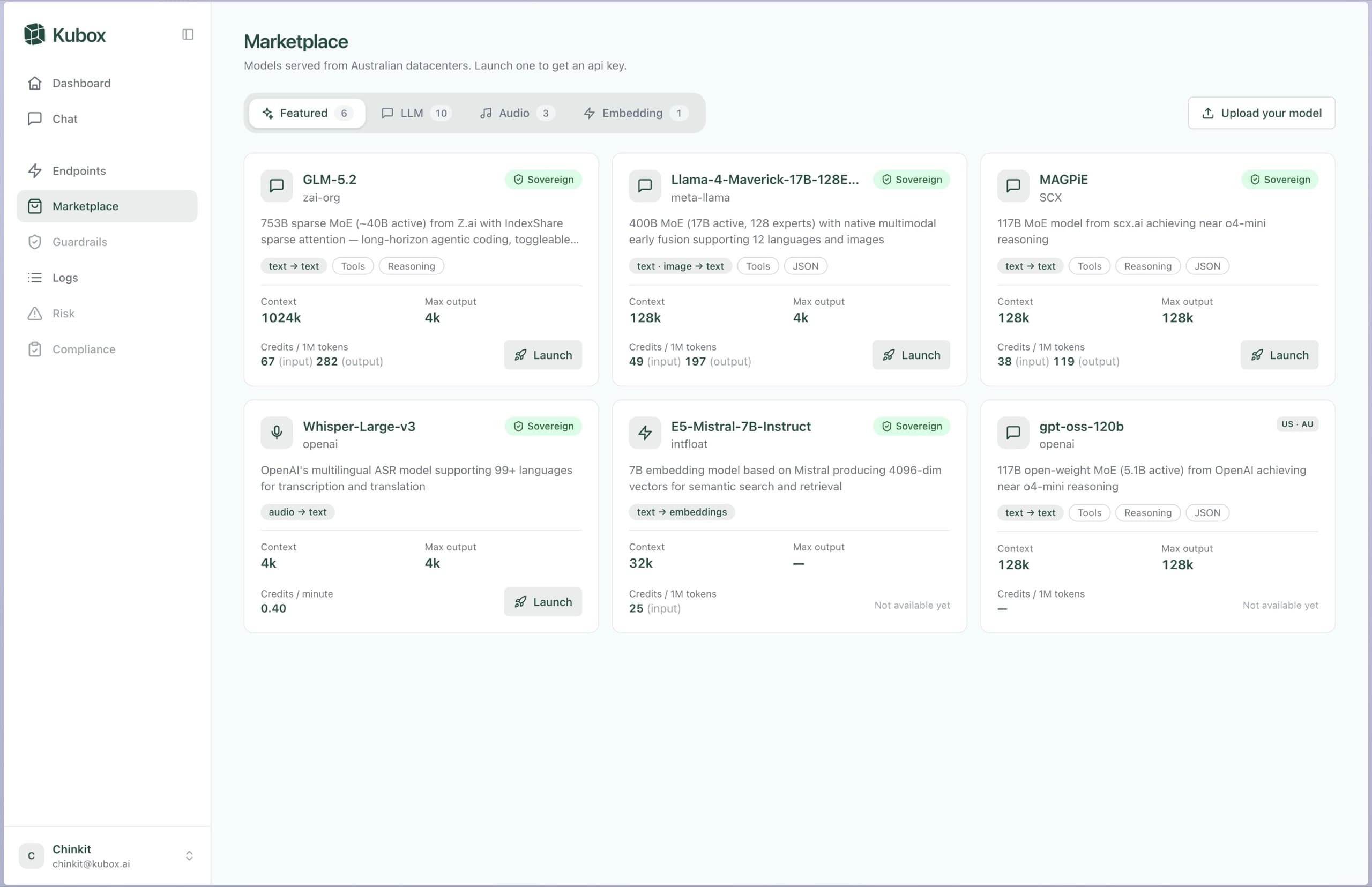Click the audio → text tag
Viewport: 1372px width, 887px height.
point(298,512)
